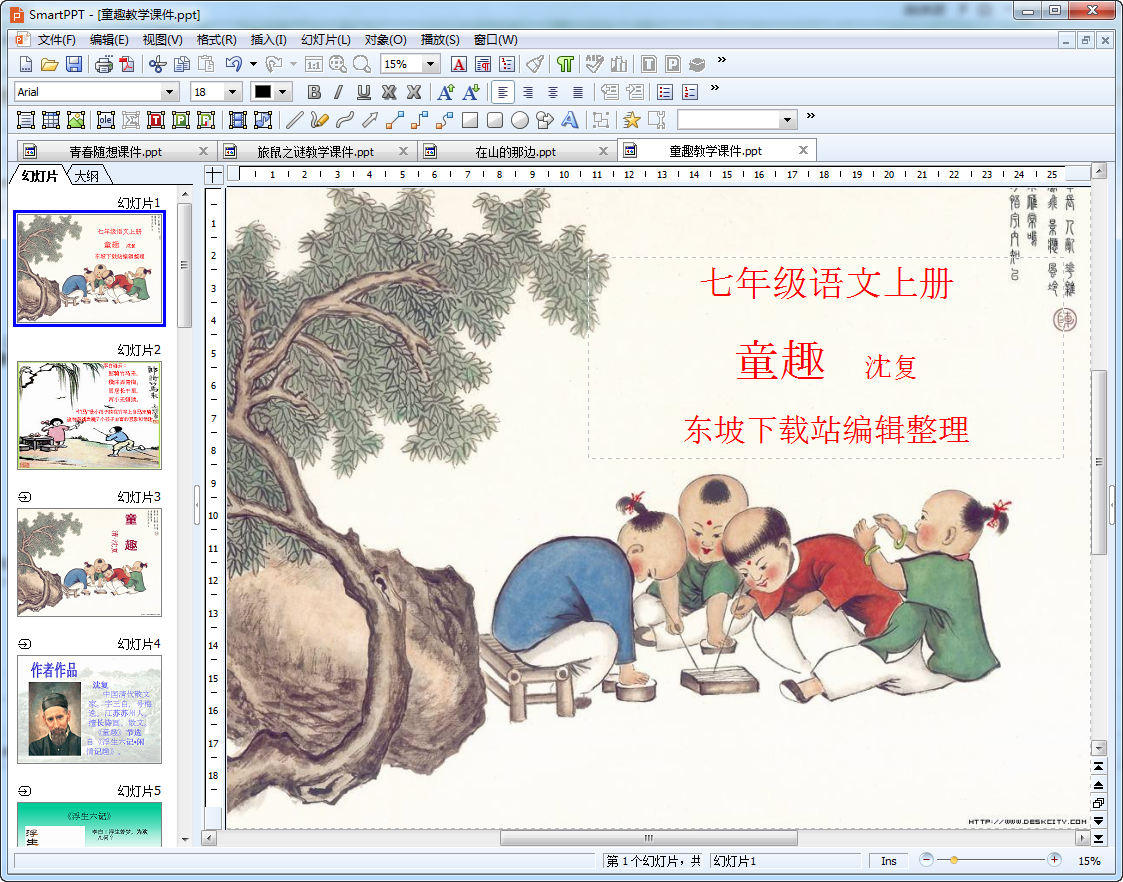
Task: Open a file with the folder icon
Action: point(49,64)
